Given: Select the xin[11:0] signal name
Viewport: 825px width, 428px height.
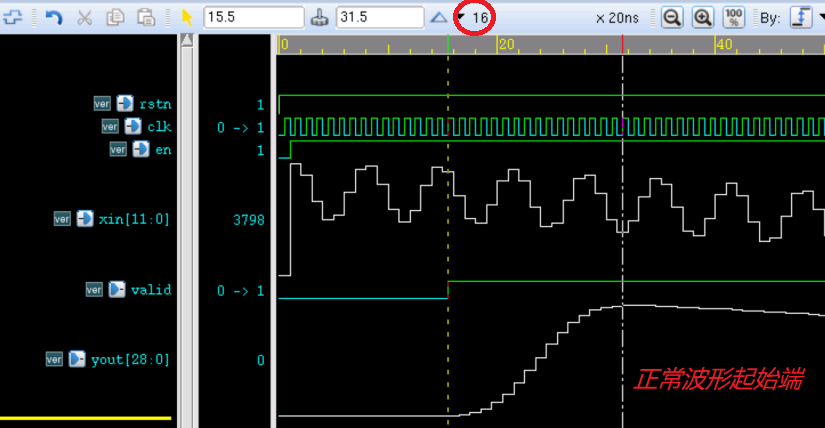Looking at the screenshot, I should (x=135, y=219).
